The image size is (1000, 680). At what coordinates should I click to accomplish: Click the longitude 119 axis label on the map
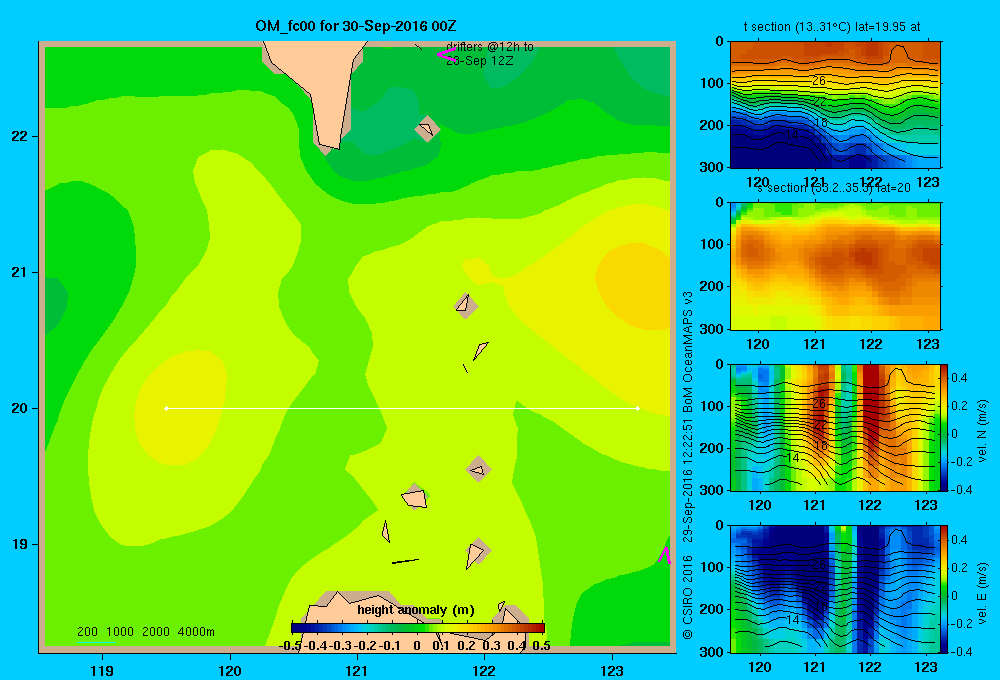[102, 670]
